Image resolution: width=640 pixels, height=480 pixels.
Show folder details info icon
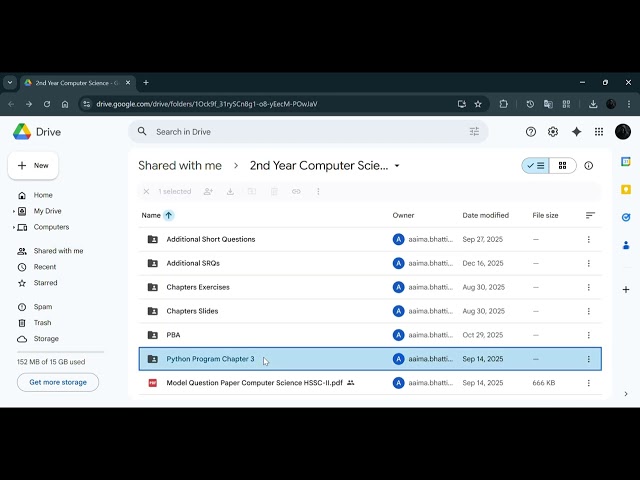point(589,166)
